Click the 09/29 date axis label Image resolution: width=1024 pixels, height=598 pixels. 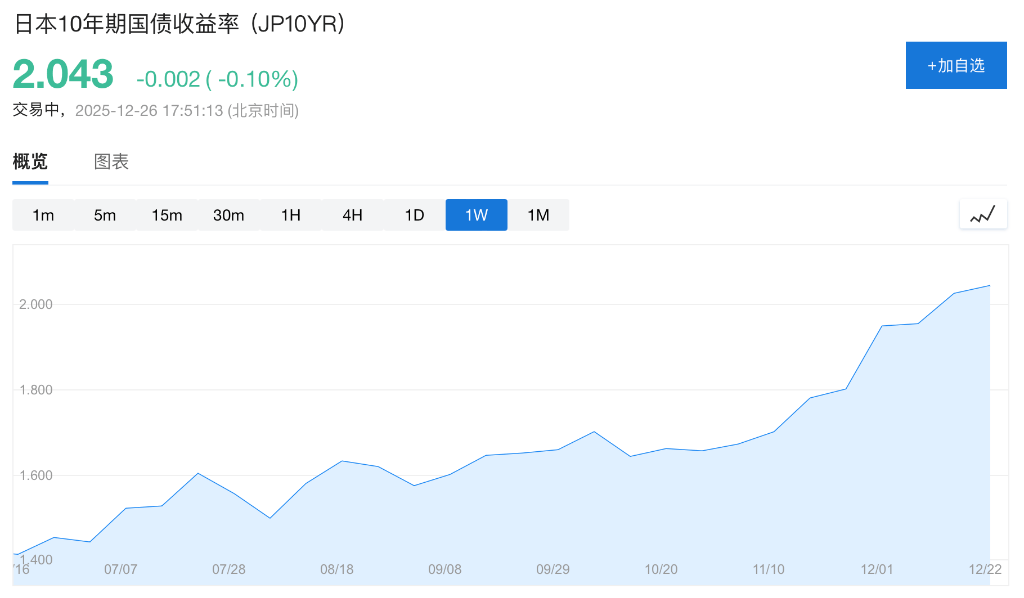(553, 569)
